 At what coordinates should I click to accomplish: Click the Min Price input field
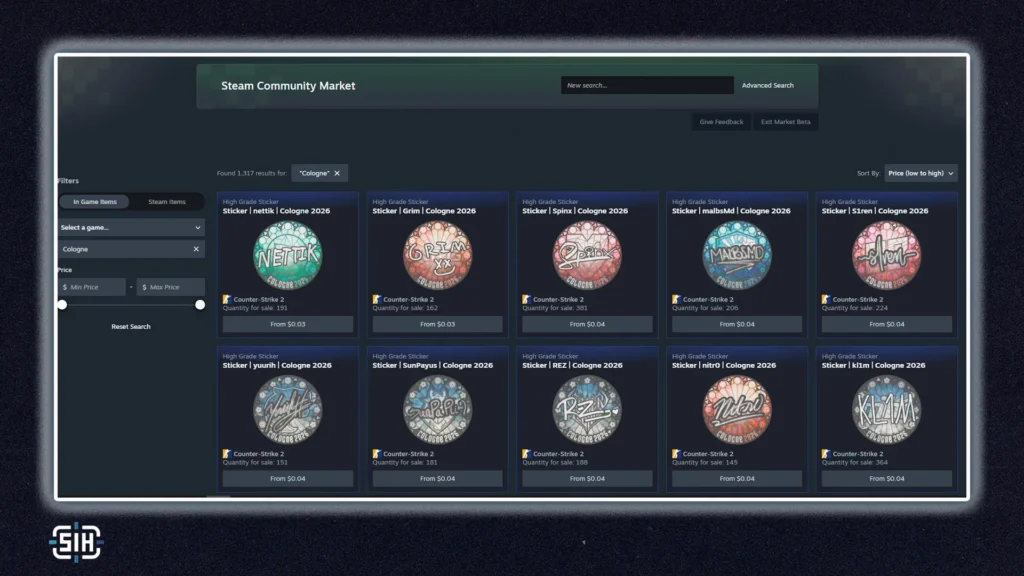coord(91,287)
